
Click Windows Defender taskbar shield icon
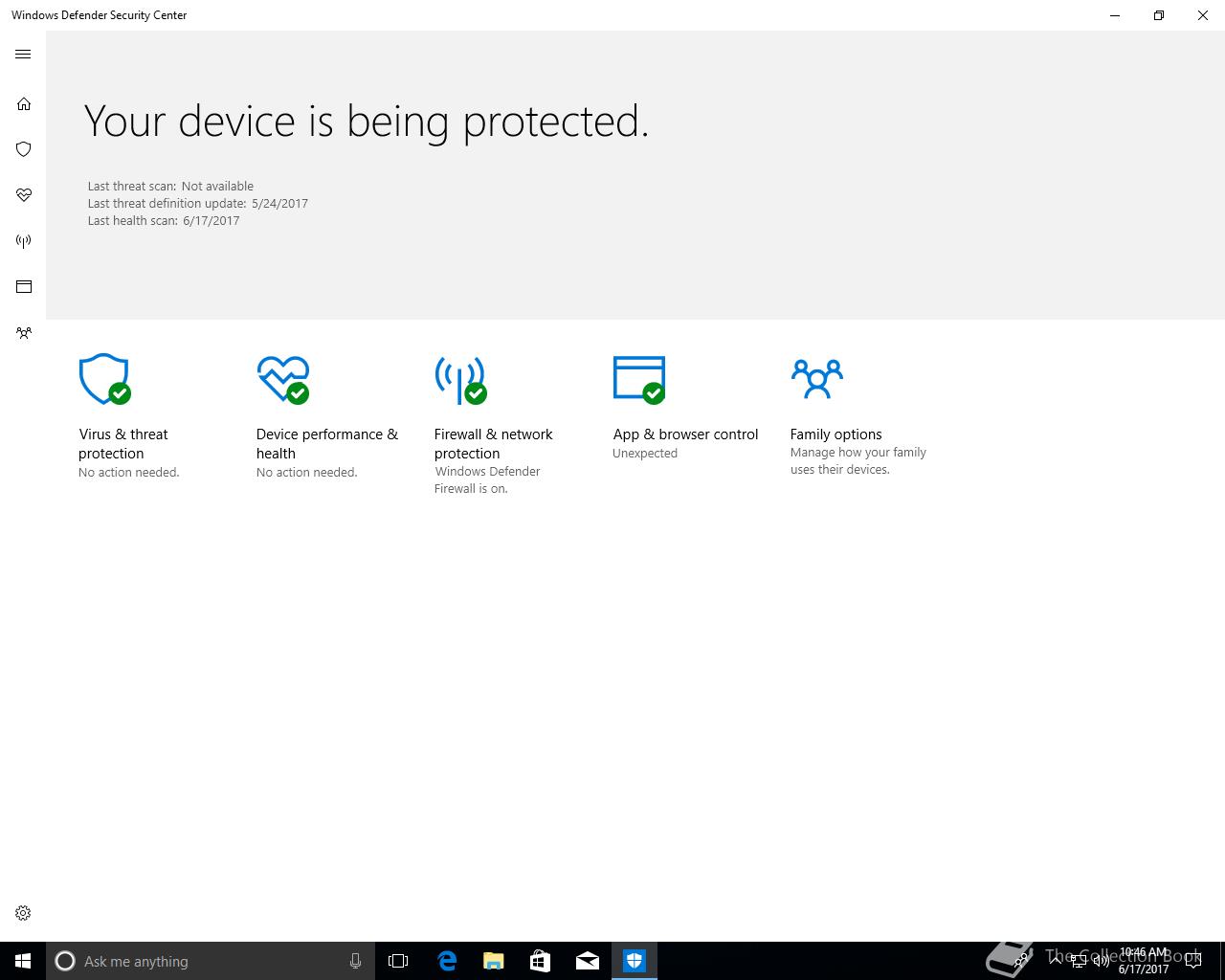tap(635, 961)
